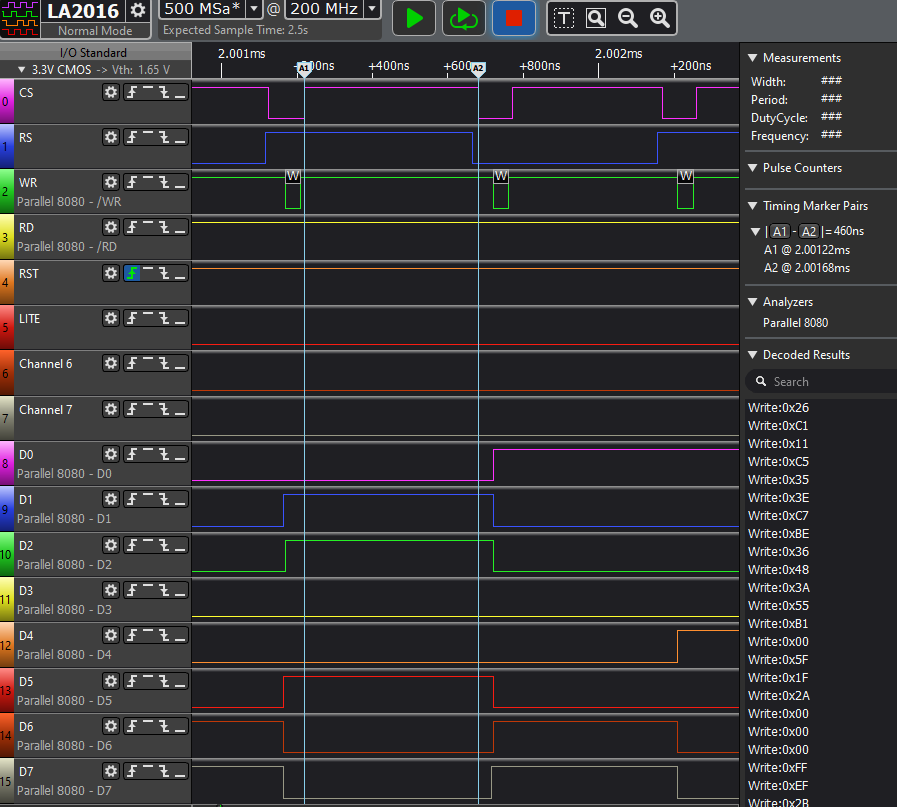This screenshot has width=897, height=807.
Task: Enable low level trigger on RD
Action: click(x=180, y=227)
